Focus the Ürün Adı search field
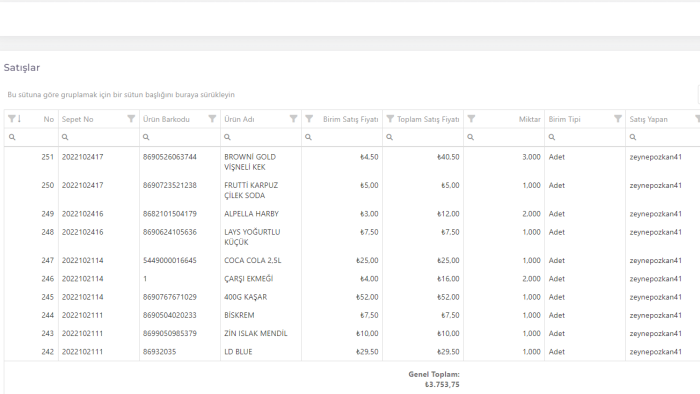The height and width of the screenshot is (394, 700). 261,137
